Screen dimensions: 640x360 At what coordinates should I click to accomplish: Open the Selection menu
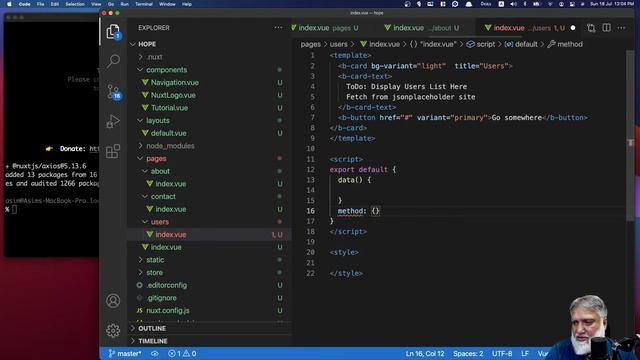coord(75,4)
